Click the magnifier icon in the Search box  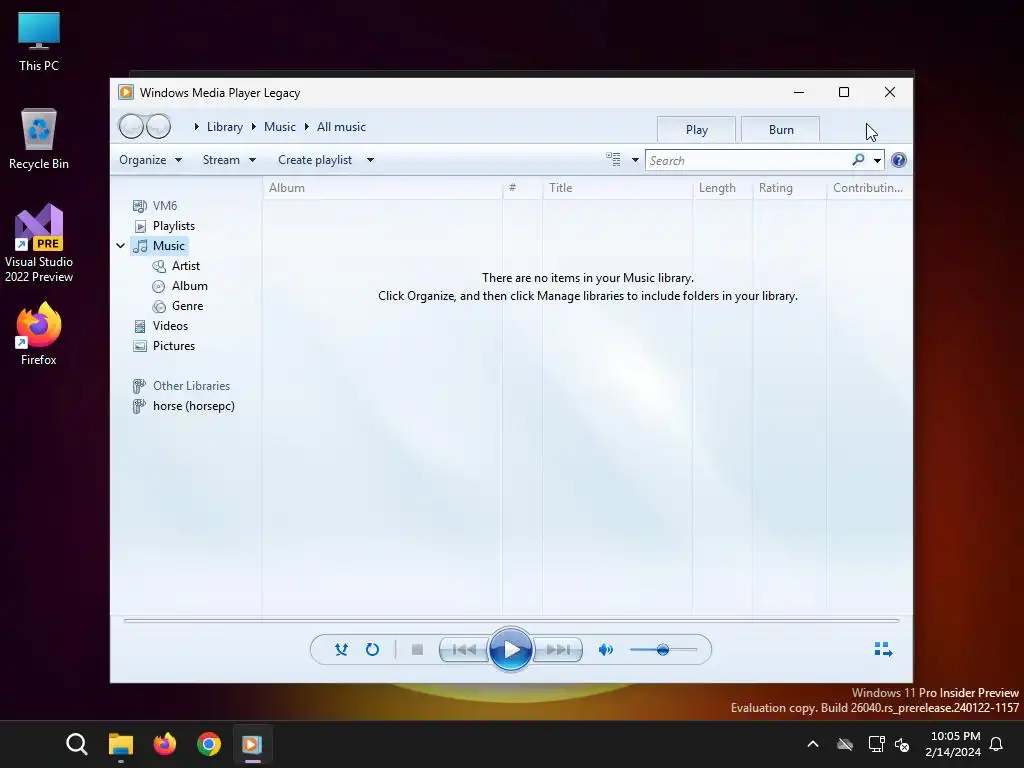pyautogui.click(x=859, y=159)
